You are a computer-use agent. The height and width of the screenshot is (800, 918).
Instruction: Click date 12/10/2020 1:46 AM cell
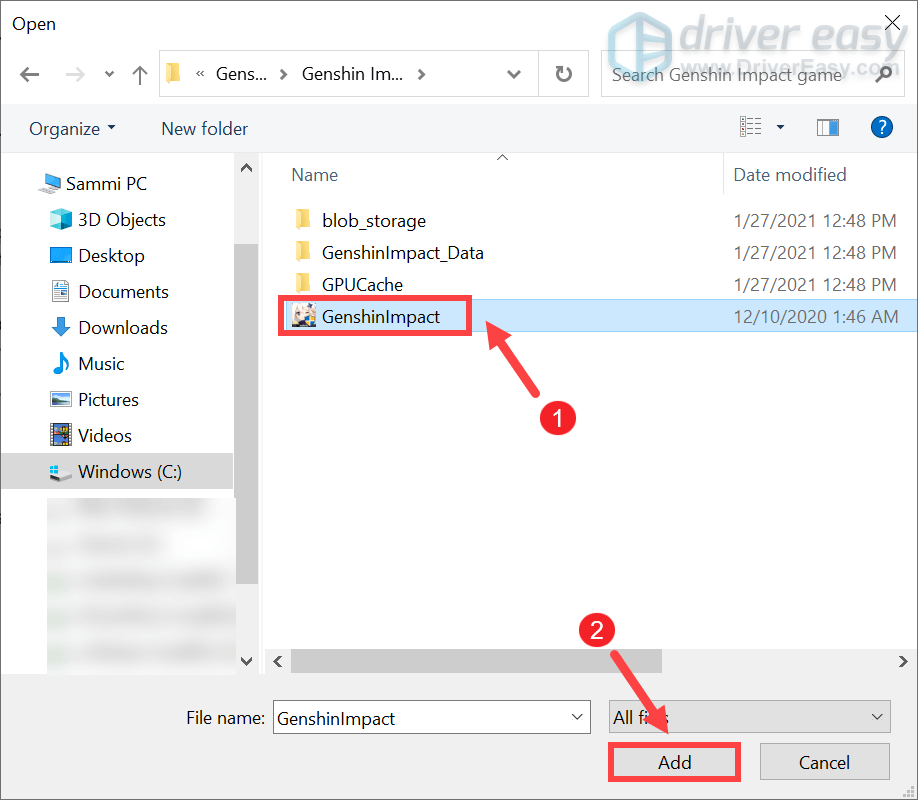pyautogui.click(x=816, y=317)
